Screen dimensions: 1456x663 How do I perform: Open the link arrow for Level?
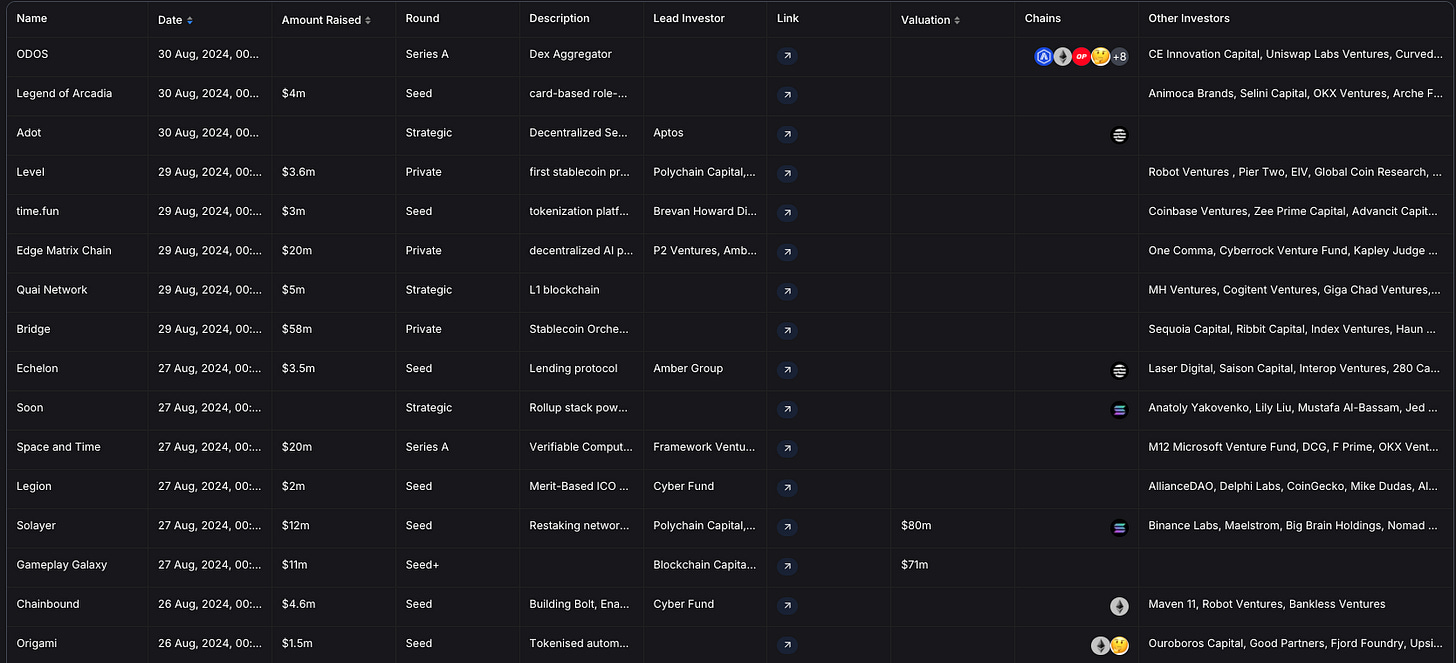click(787, 174)
